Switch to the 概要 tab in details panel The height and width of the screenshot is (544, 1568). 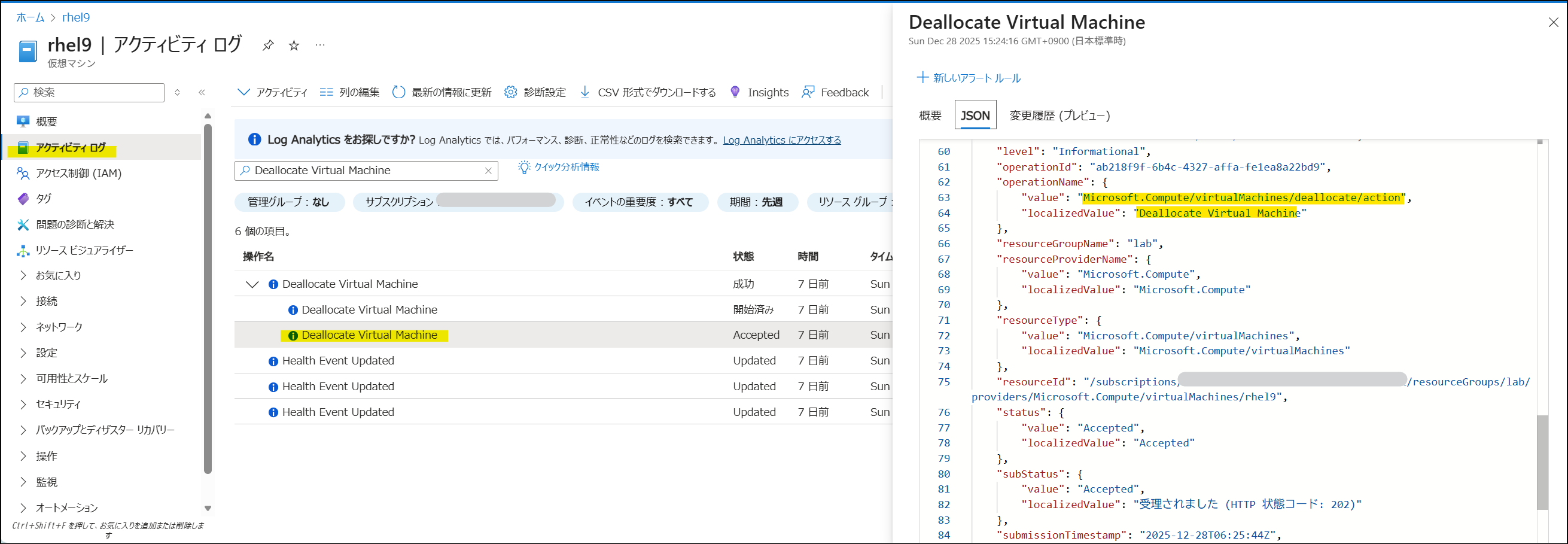tap(930, 116)
